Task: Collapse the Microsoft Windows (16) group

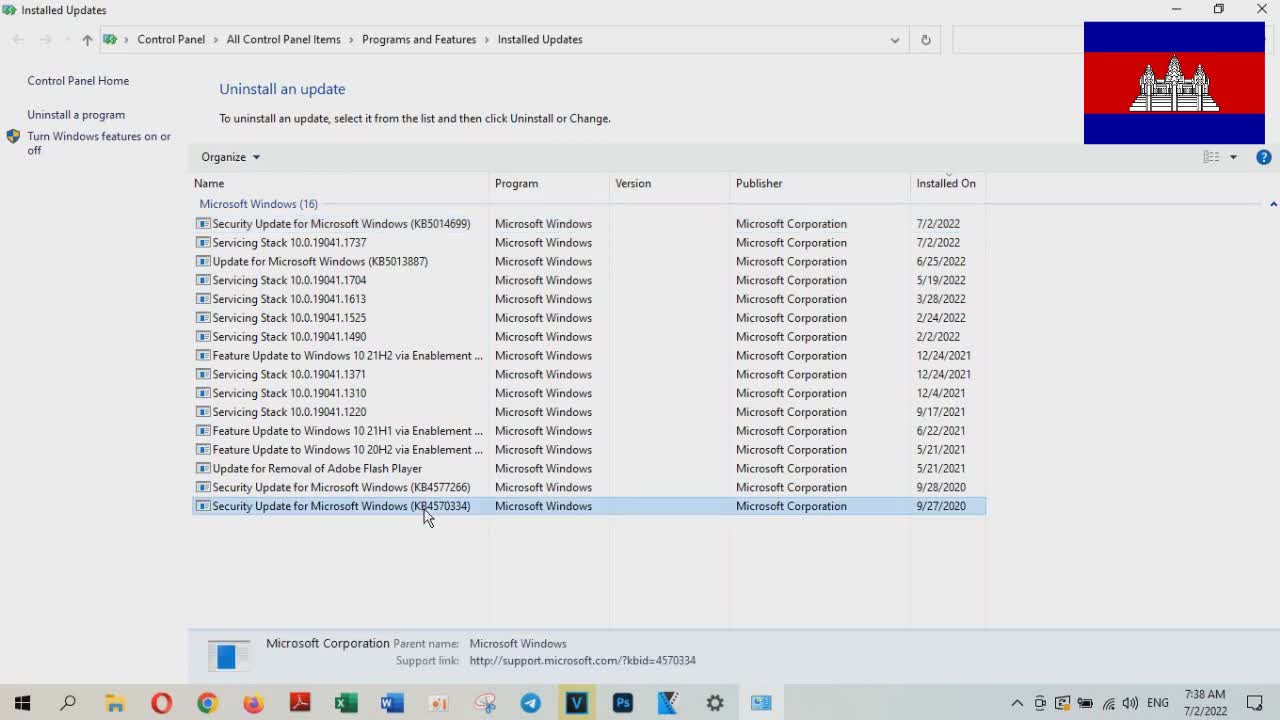Action: (258, 204)
